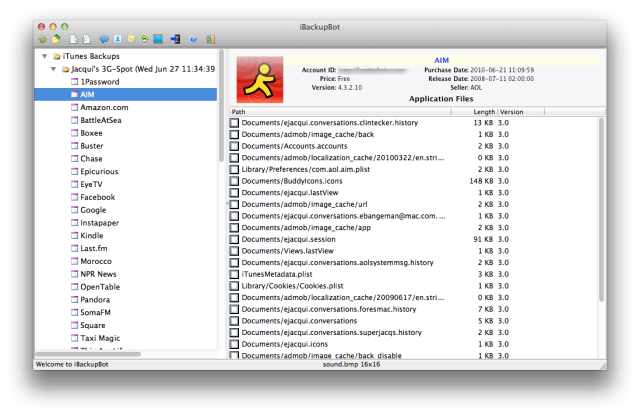Select the ejacqui.conversations.foresmac.history row
640x416 pixels.
click(x=413, y=309)
